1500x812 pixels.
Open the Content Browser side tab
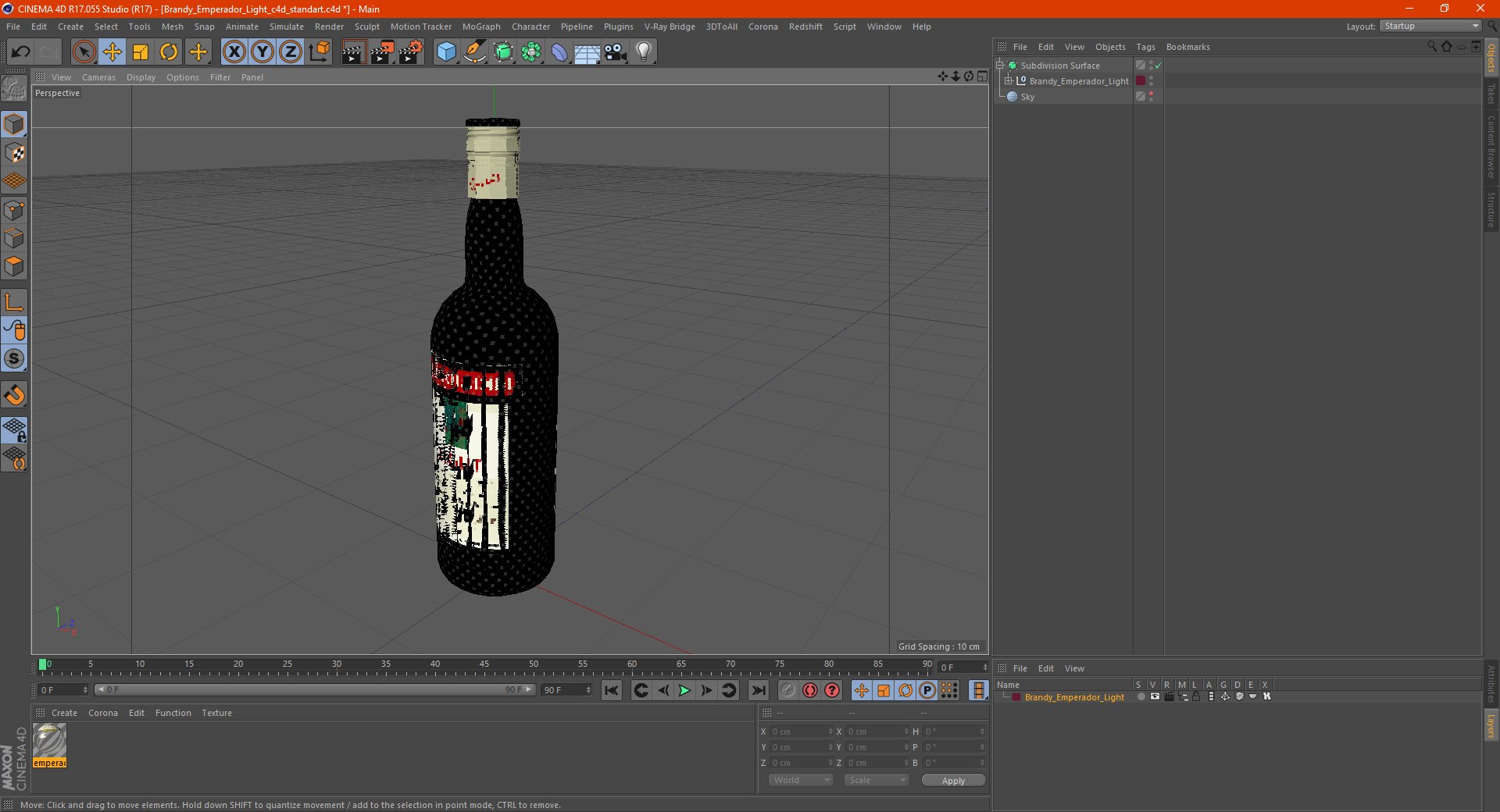pos(1491,147)
